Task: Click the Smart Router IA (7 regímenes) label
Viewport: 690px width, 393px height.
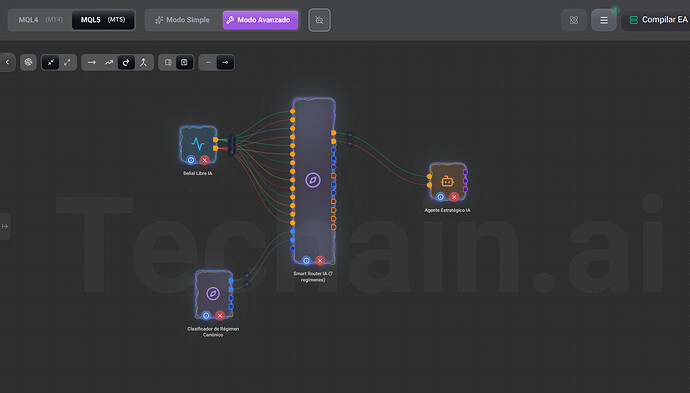Action: pos(313,276)
